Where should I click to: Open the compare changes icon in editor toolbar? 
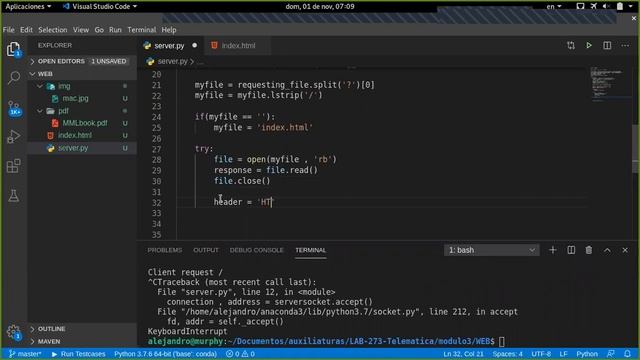571,45
